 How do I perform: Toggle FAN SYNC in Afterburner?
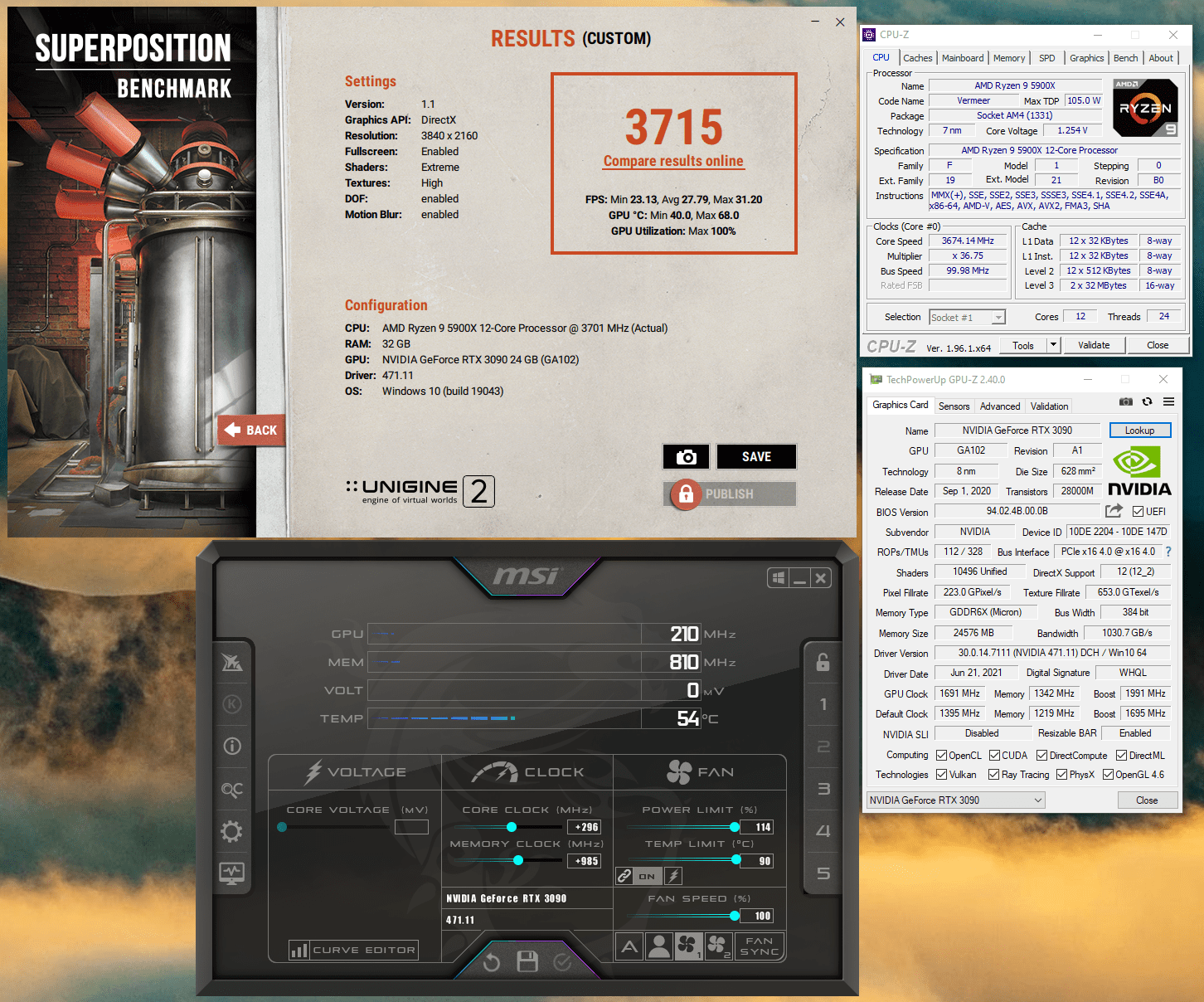tap(760, 946)
